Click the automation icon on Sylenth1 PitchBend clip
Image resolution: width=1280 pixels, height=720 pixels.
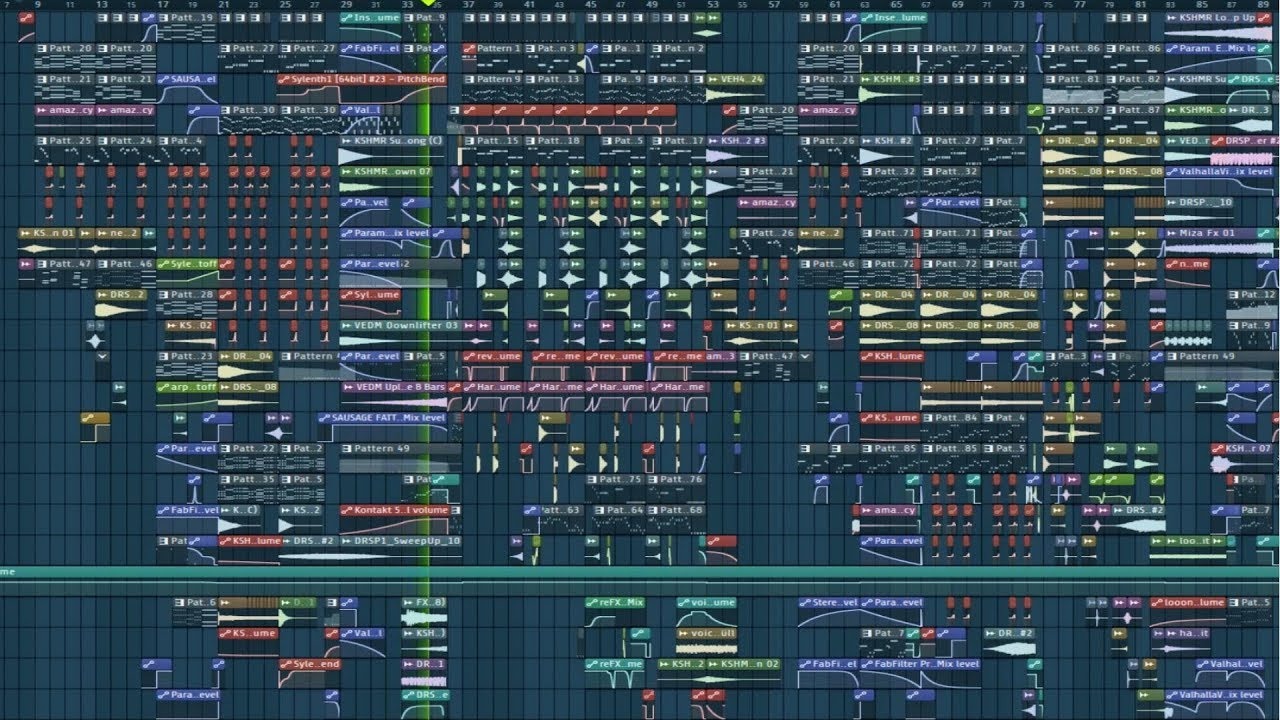pos(286,79)
